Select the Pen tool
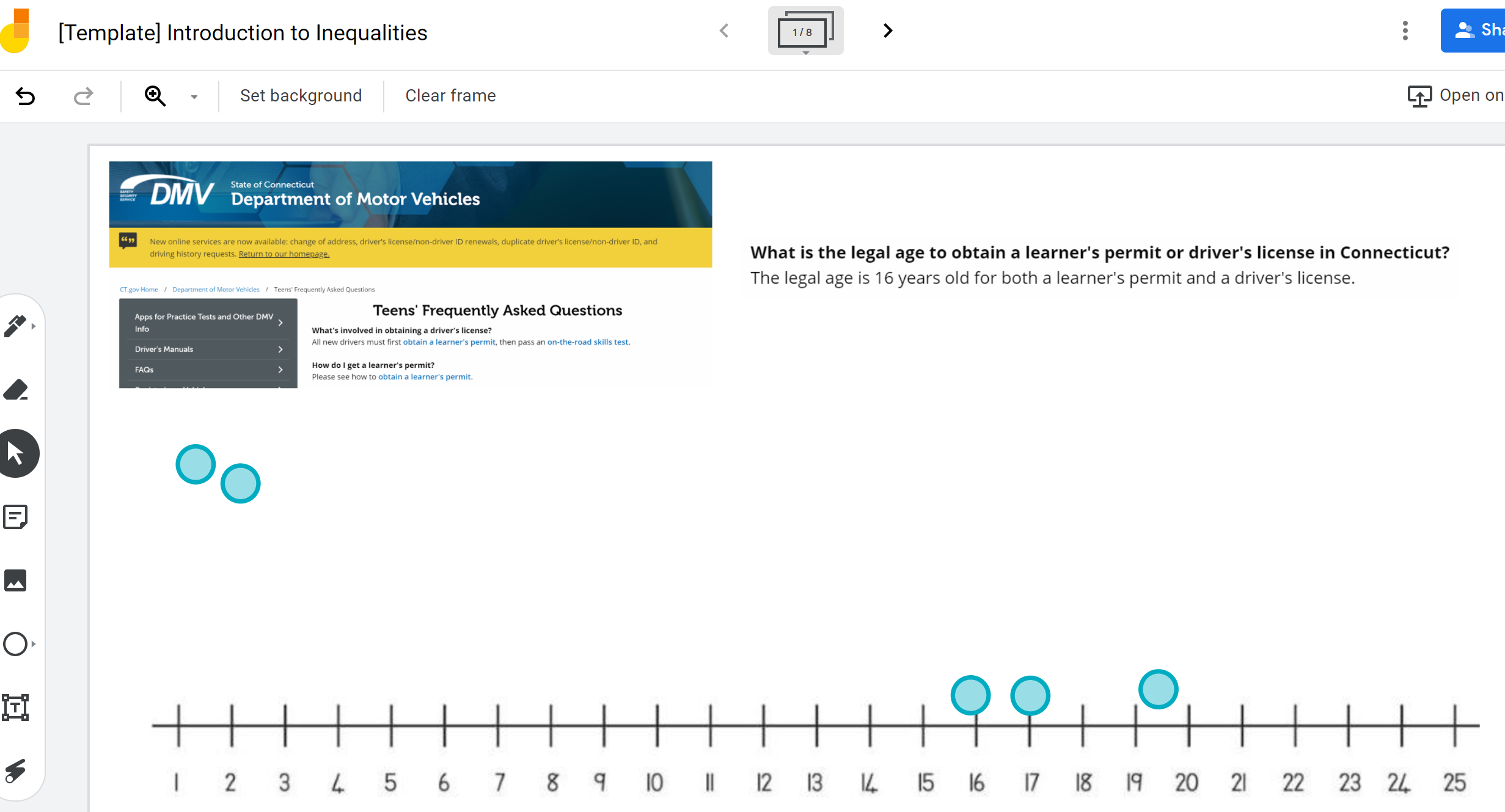Screen dimensions: 1505x812 click(15, 326)
